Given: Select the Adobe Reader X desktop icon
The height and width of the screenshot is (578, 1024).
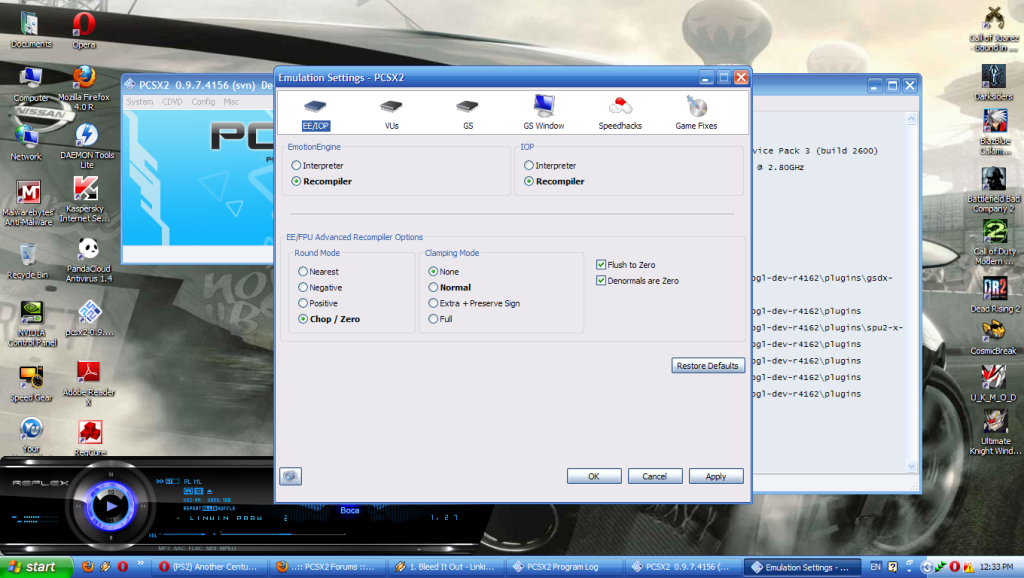Looking at the screenshot, I should 89,383.
